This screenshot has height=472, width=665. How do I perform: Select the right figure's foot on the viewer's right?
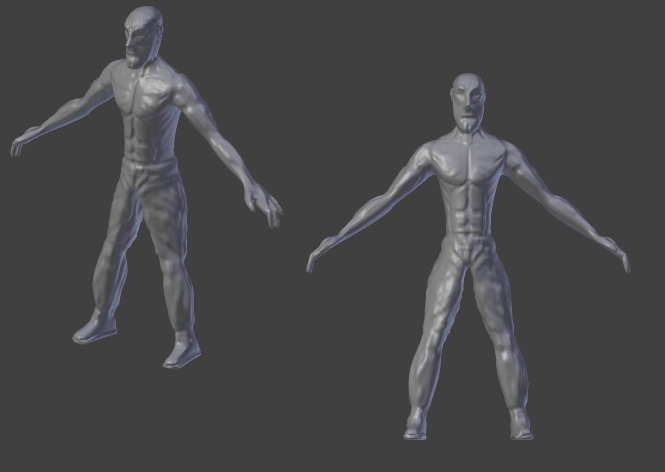(x=521, y=423)
